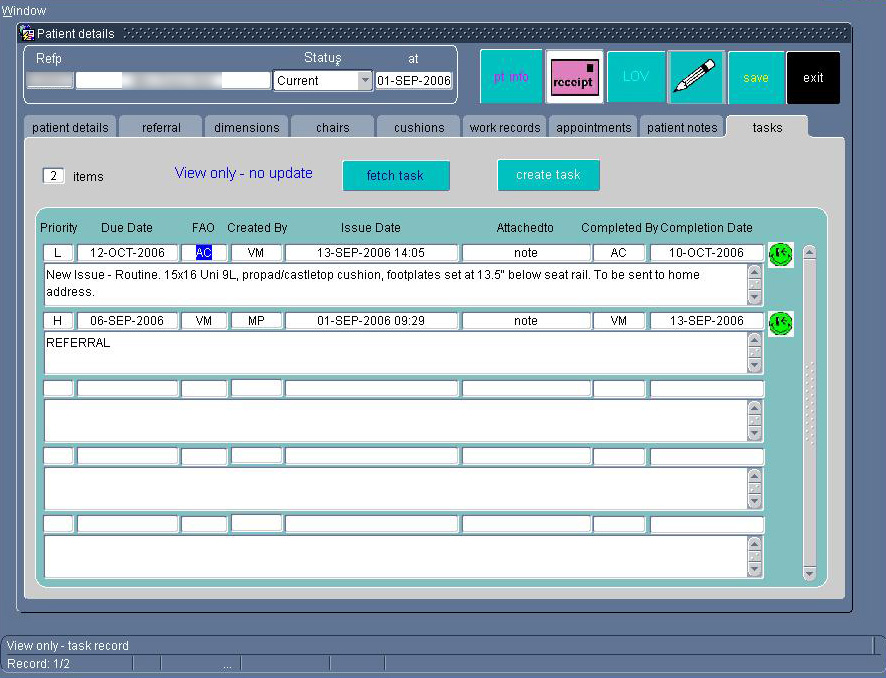
Task: Click the Completion Date 13-SEP-2006 field
Action: 706,321
